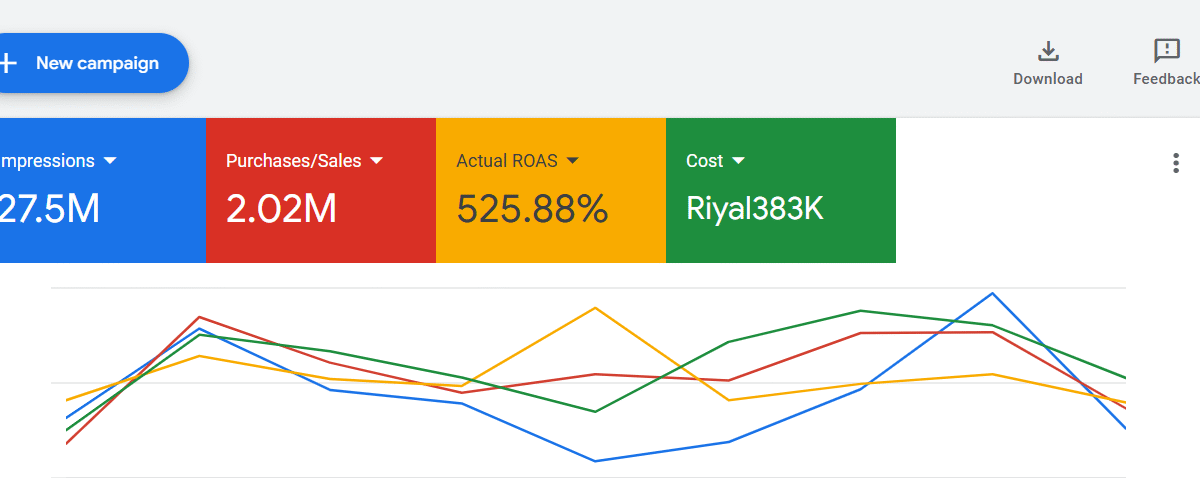Click the plus icon on New campaign
This screenshot has height=478, width=1200.
[8, 63]
